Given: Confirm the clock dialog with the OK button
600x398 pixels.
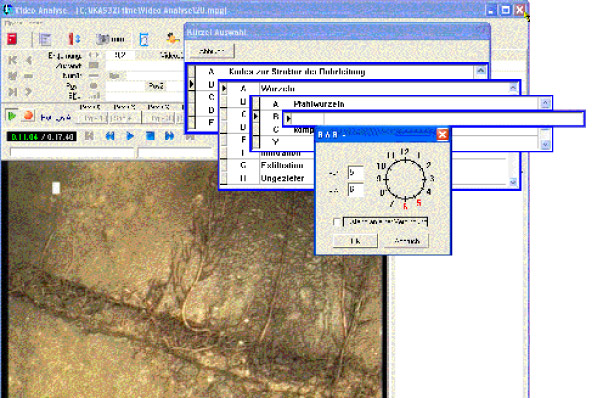Looking at the screenshot, I should click(355, 241).
